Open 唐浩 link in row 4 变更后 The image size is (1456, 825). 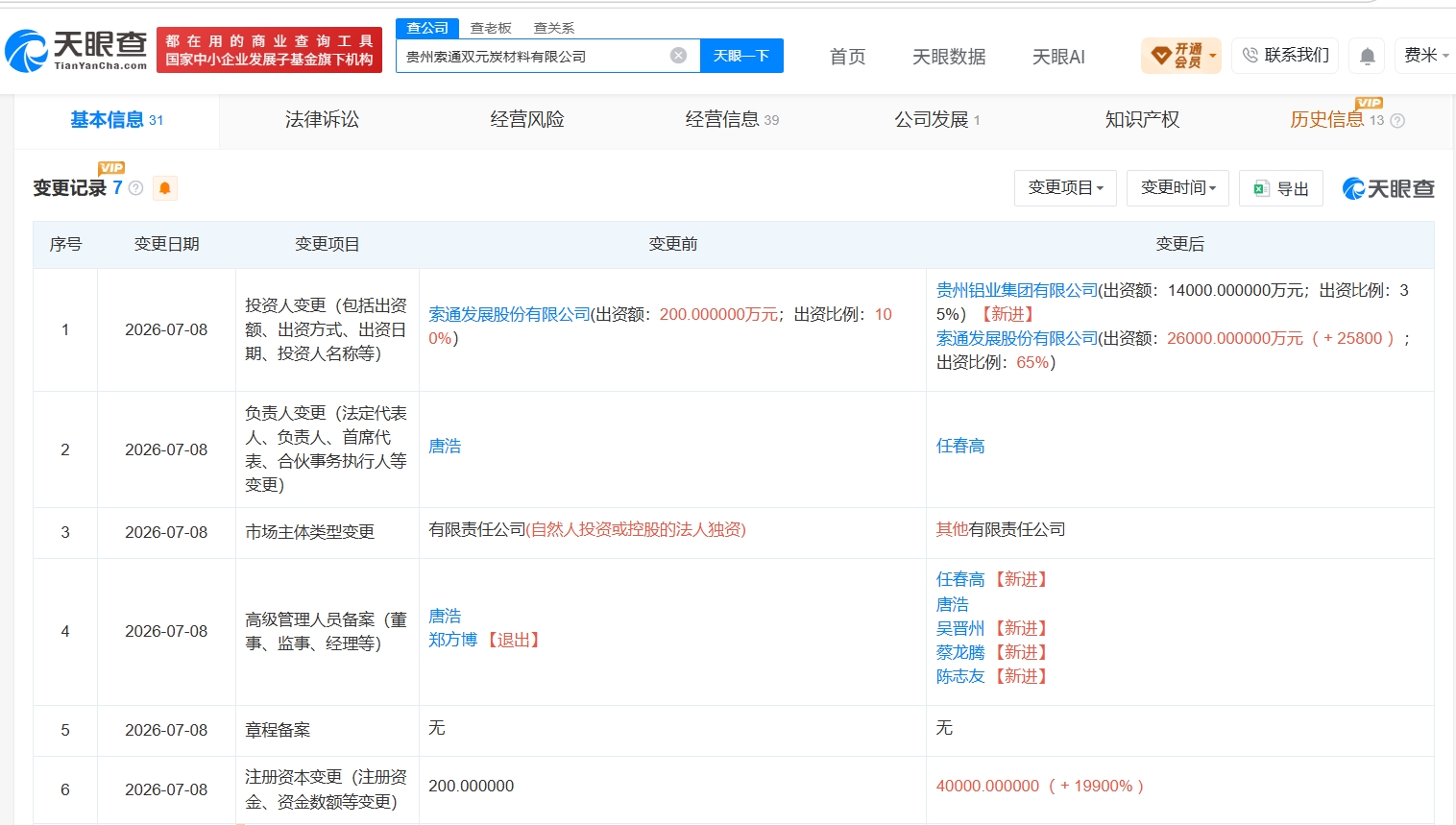click(x=953, y=604)
